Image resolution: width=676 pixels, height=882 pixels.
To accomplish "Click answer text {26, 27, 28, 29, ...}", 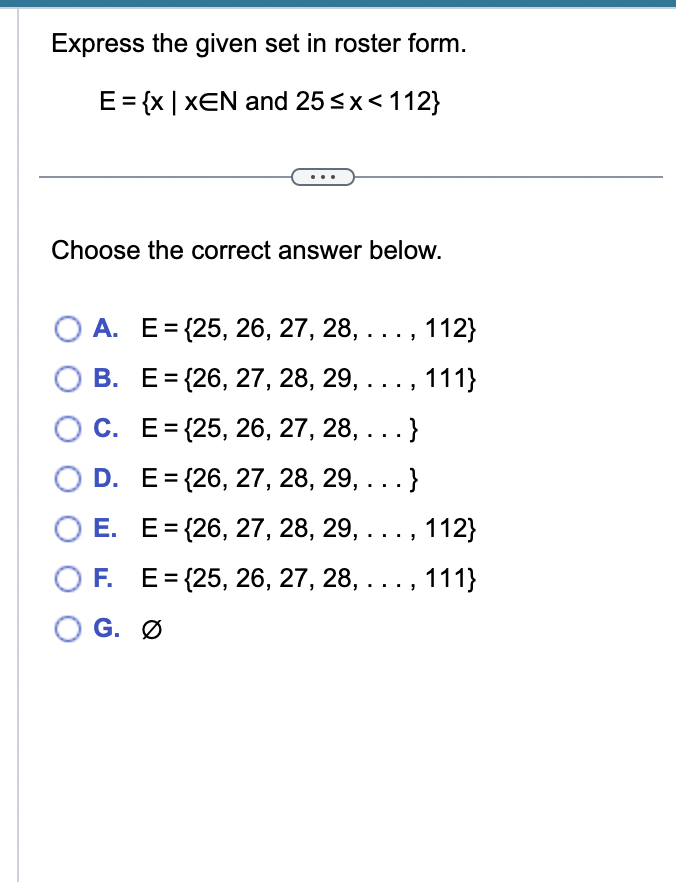I will point(280,479).
